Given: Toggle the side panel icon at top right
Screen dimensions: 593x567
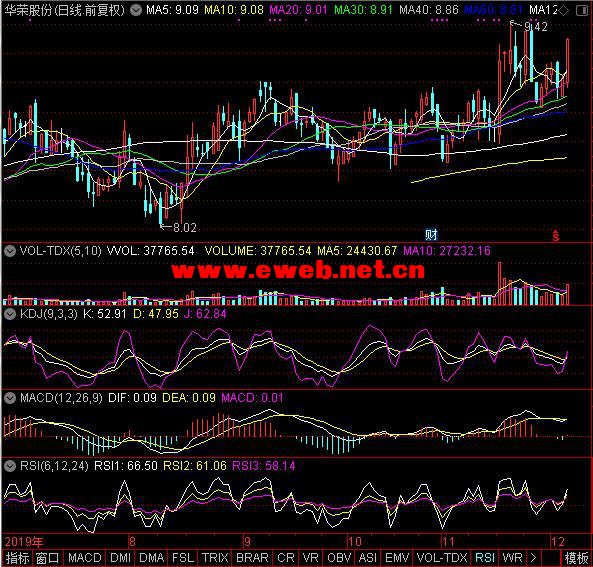Looking at the screenshot, I should 581,11.
